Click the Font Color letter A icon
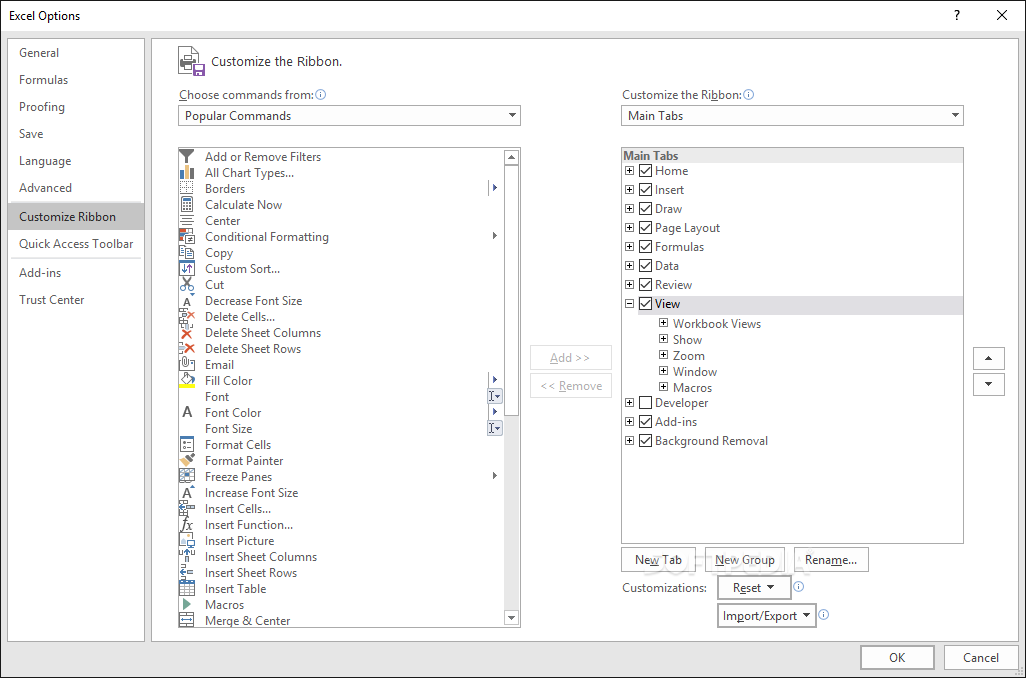 [186, 412]
